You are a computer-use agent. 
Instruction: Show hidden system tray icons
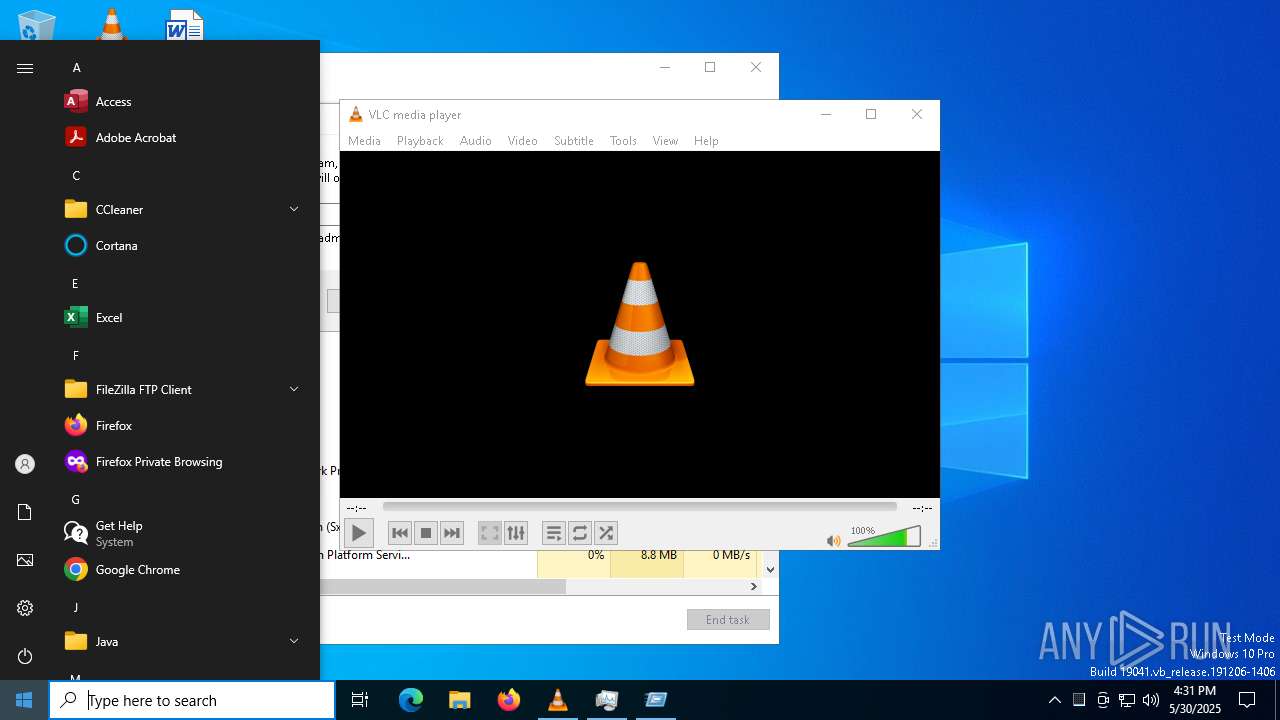(1054, 700)
